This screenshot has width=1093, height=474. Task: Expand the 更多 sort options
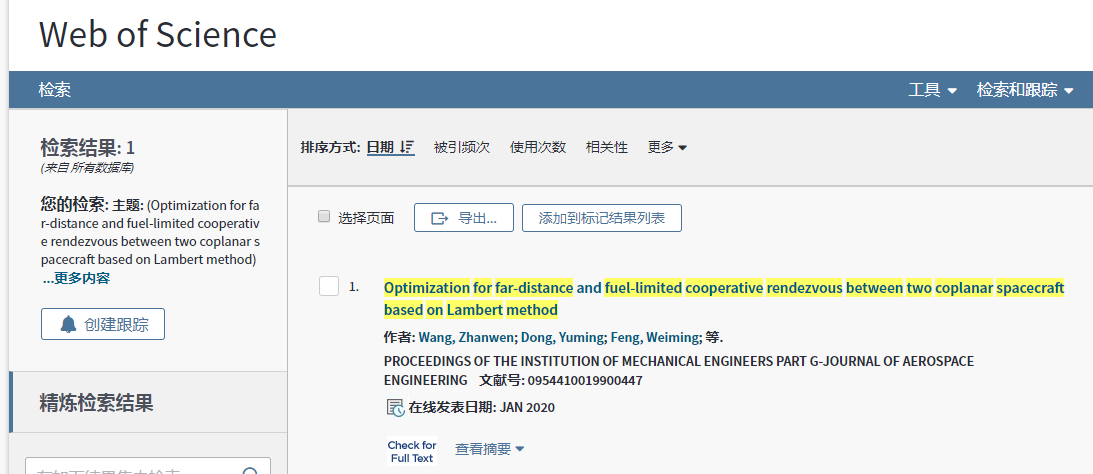pyautogui.click(x=667, y=147)
